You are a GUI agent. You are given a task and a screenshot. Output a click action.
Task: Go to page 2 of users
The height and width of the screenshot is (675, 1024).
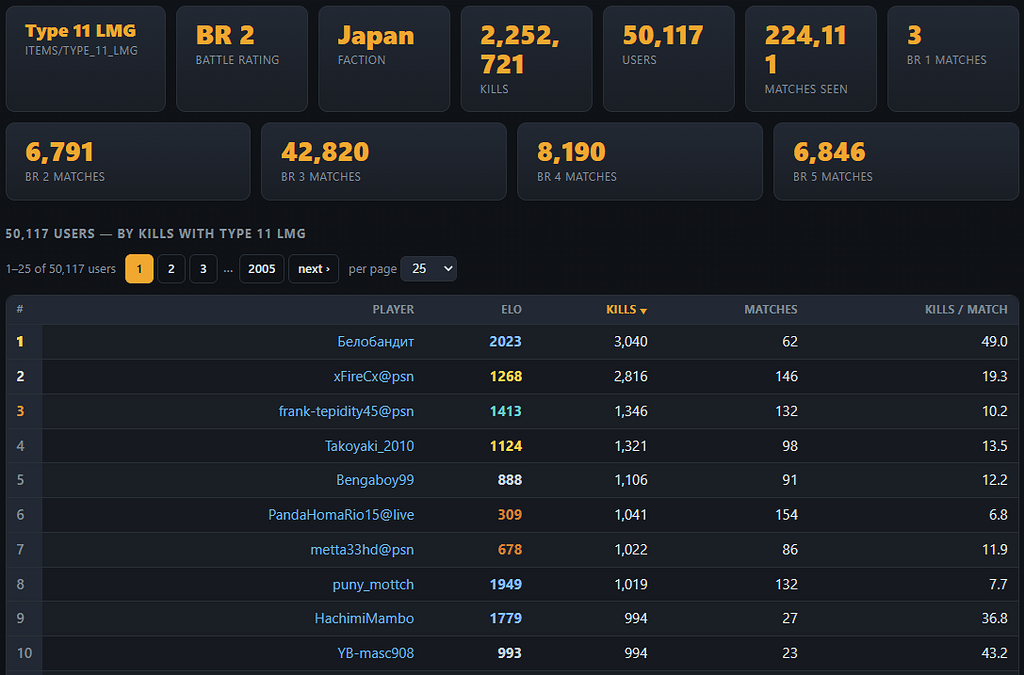pos(171,269)
